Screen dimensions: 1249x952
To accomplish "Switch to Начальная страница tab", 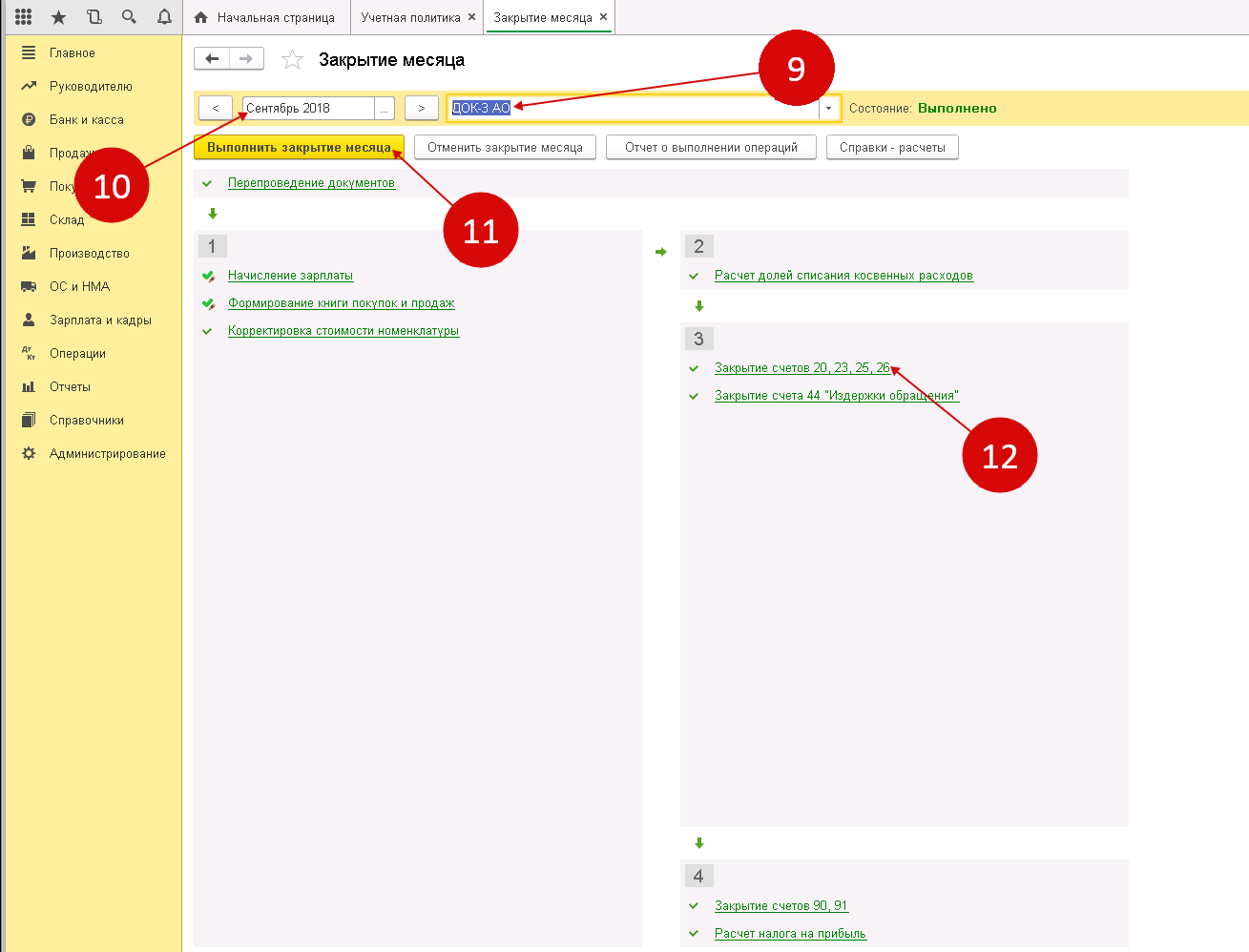I will click(x=265, y=17).
